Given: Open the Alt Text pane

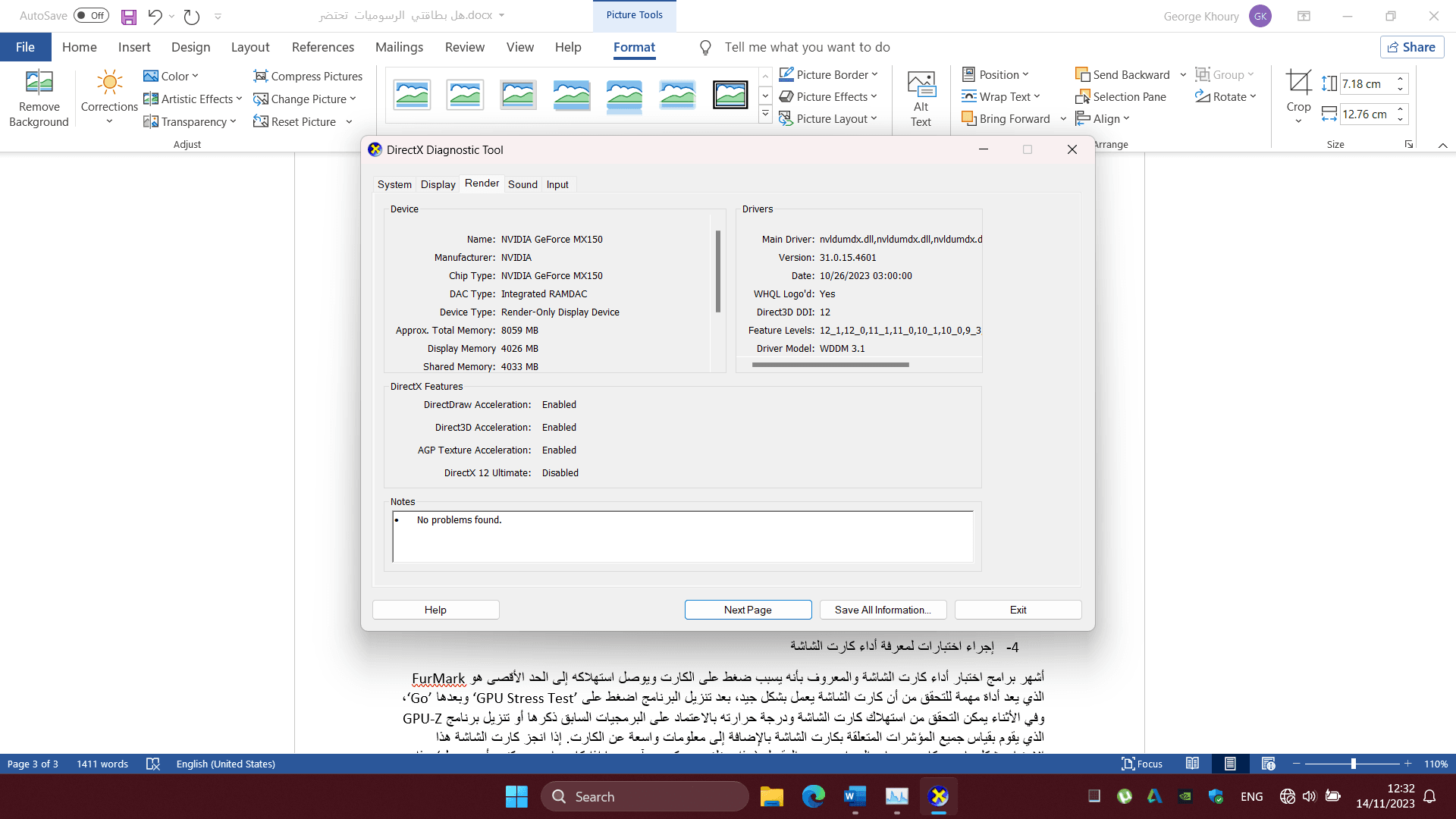Looking at the screenshot, I should coord(920,97).
